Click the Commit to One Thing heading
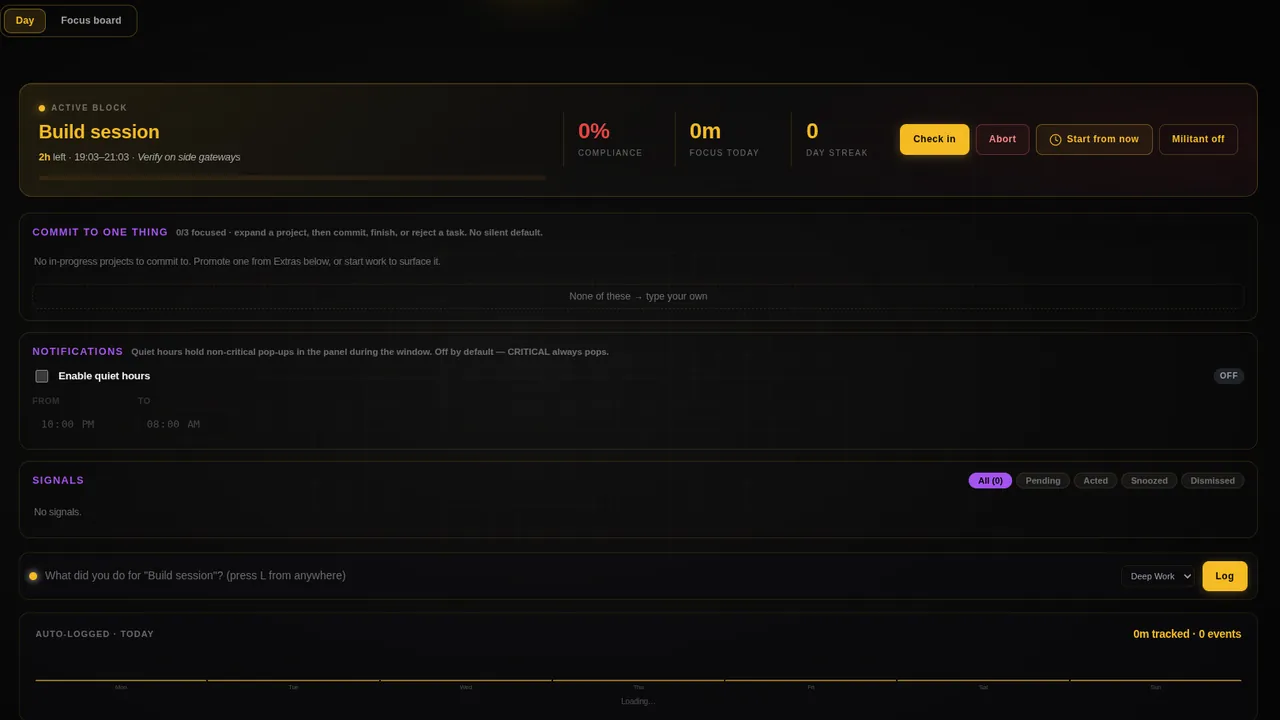Screen dimensions: 1280x720 [100, 232]
